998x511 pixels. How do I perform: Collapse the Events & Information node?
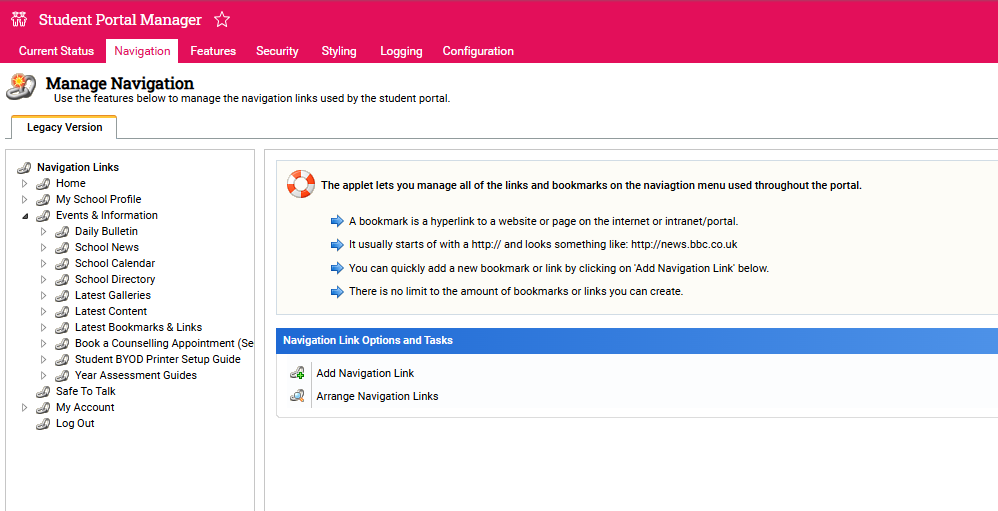click(25, 216)
